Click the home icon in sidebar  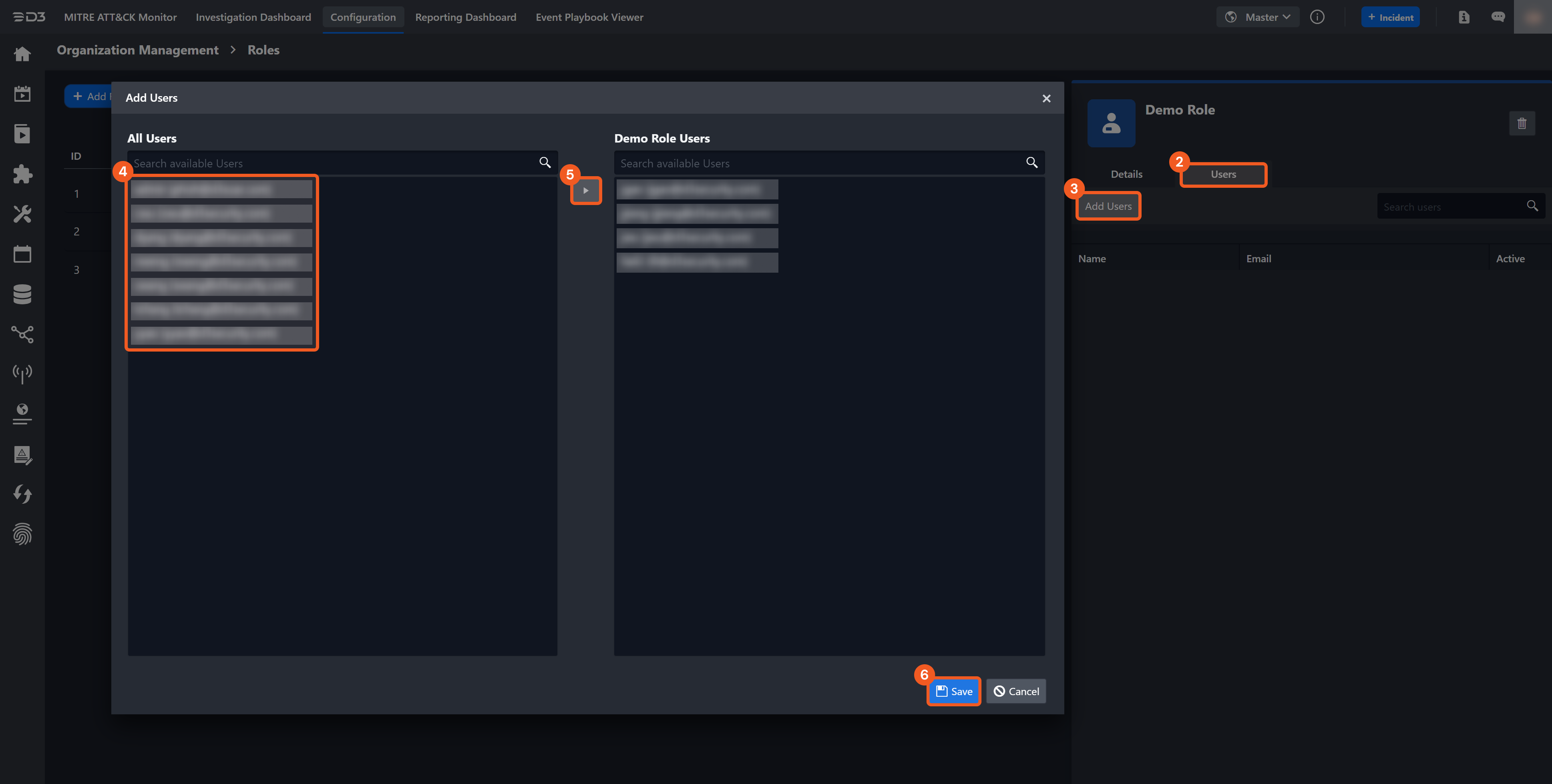pos(22,54)
